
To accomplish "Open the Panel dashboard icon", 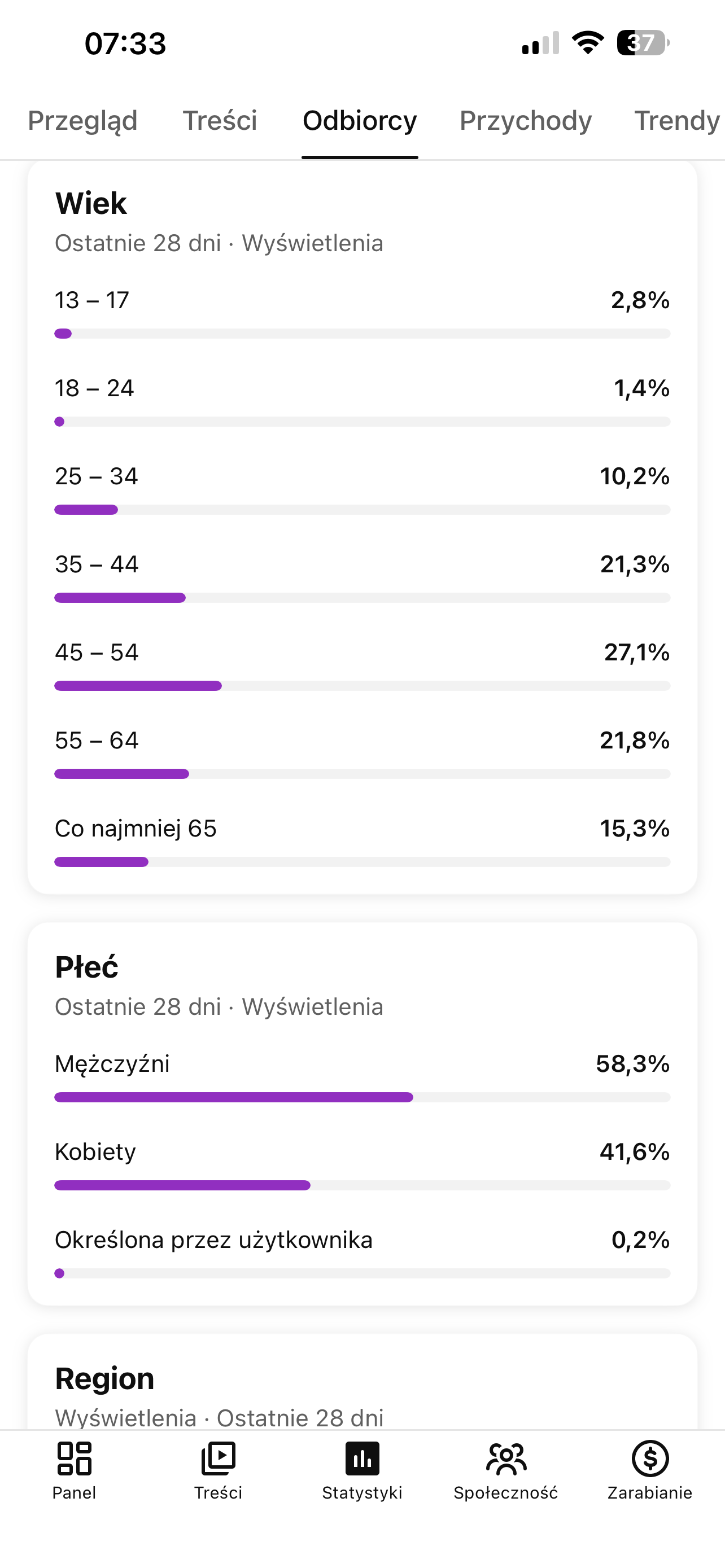I will coord(75,1458).
